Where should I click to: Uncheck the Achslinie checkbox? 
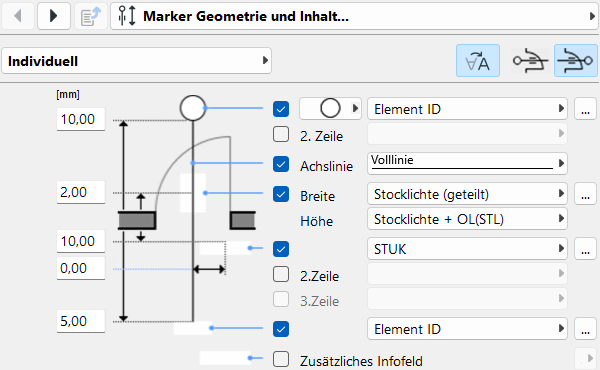281,164
